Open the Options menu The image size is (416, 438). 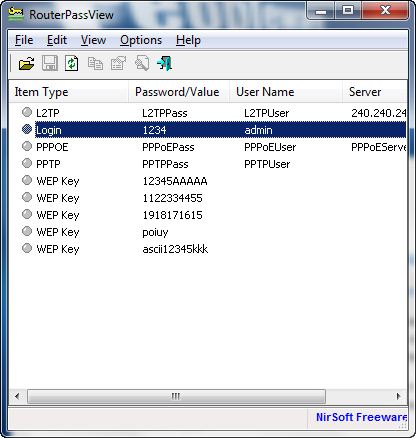(141, 40)
